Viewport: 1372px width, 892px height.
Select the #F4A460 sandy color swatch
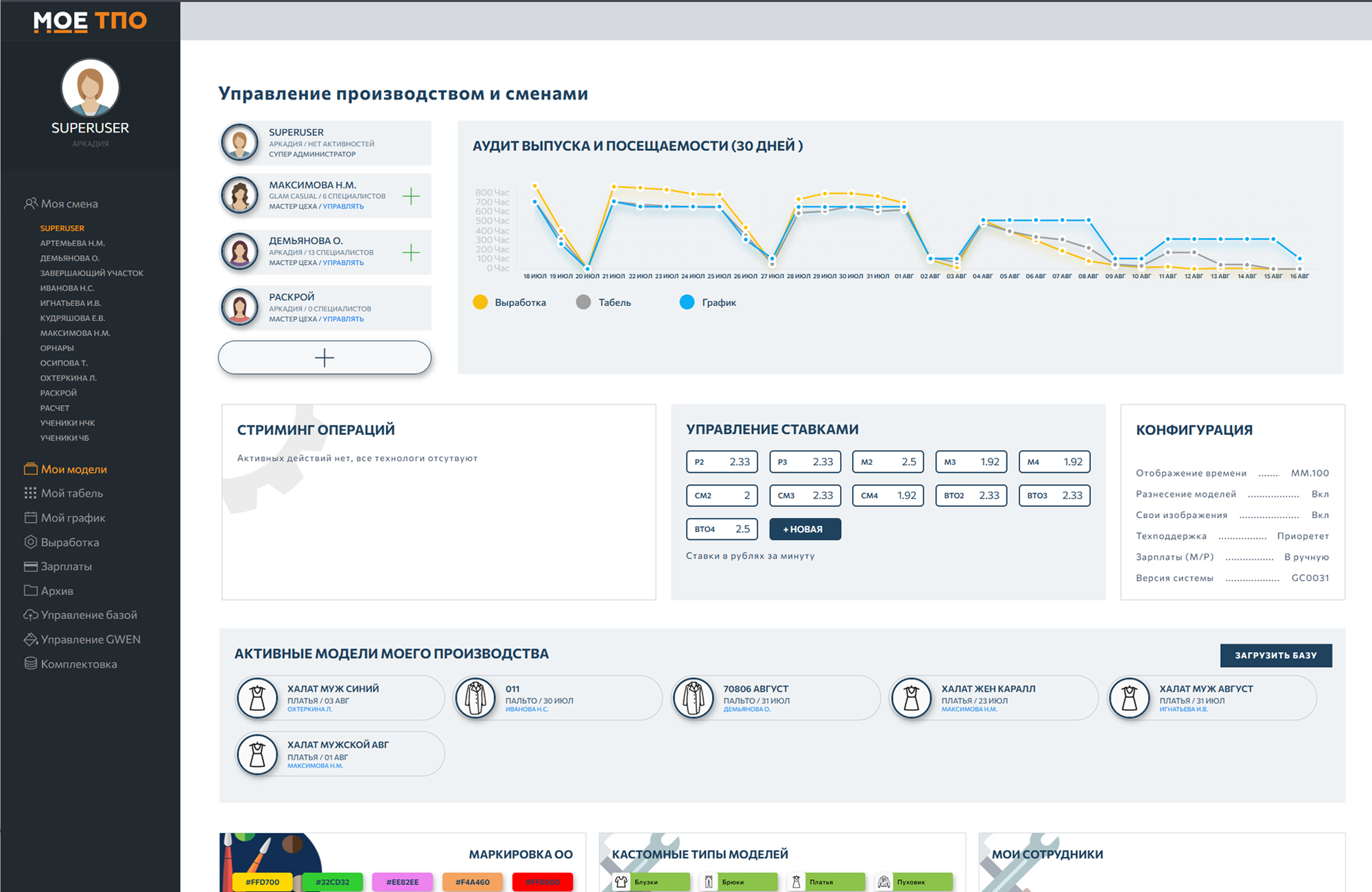coord(473,882)
